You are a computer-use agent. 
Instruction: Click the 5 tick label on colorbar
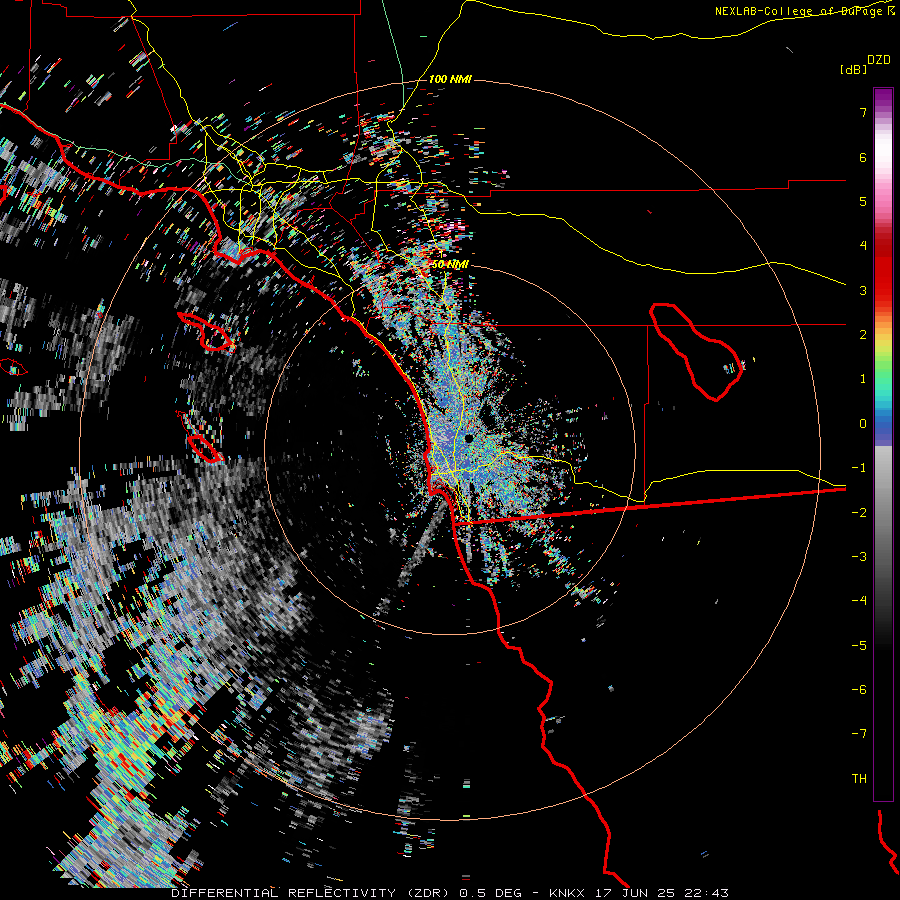click(863, 201)
